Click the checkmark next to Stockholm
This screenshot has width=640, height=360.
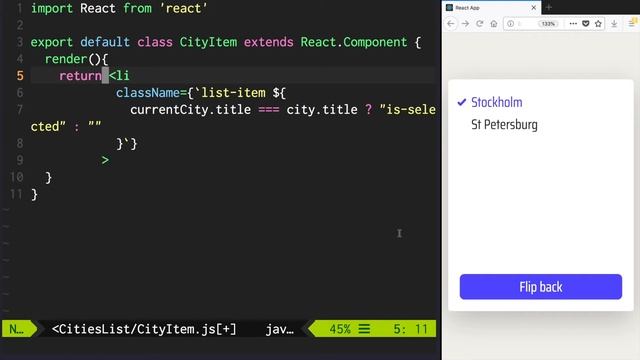coord(462,102)
